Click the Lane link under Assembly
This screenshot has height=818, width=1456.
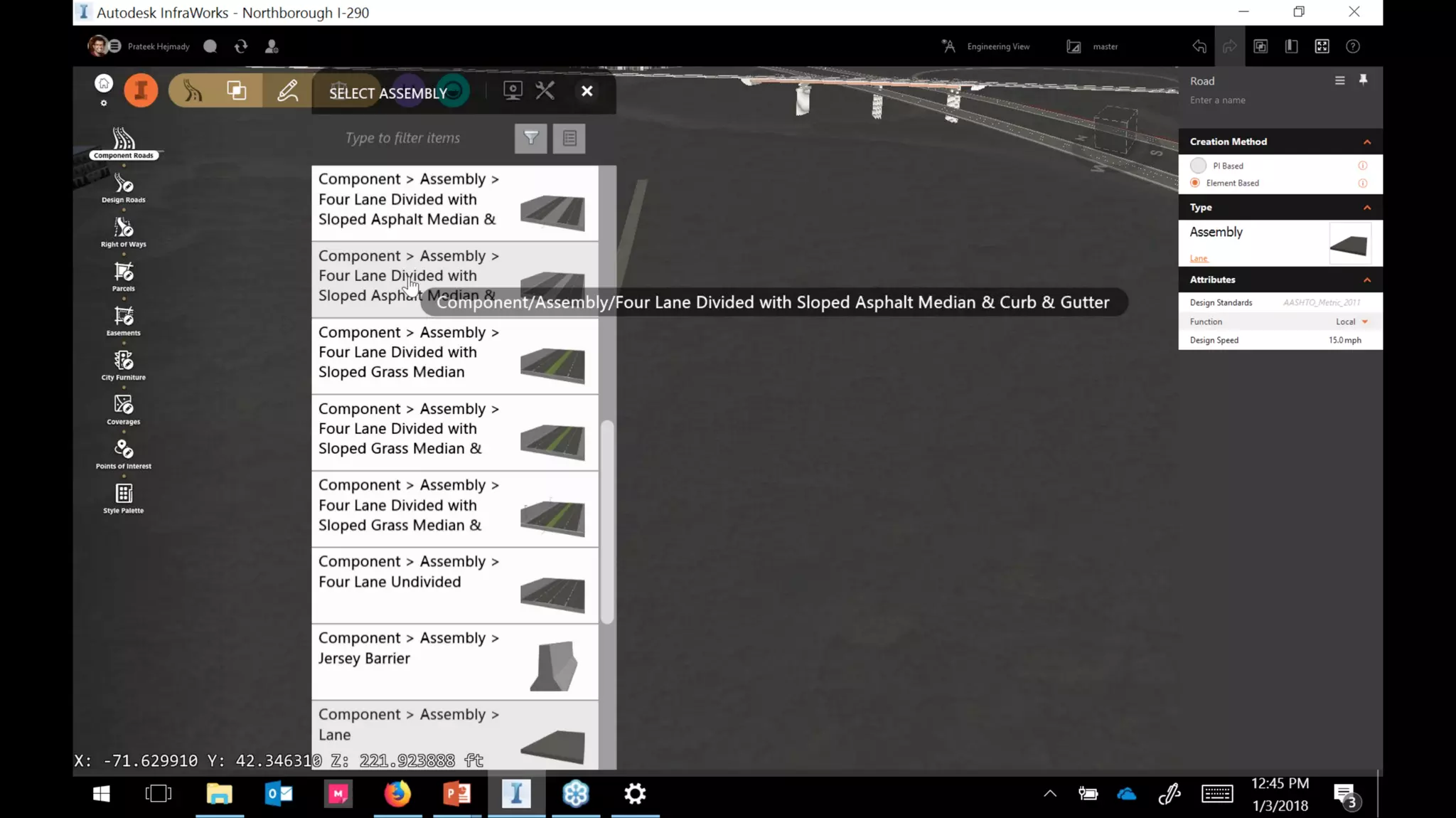(1199, 258)
